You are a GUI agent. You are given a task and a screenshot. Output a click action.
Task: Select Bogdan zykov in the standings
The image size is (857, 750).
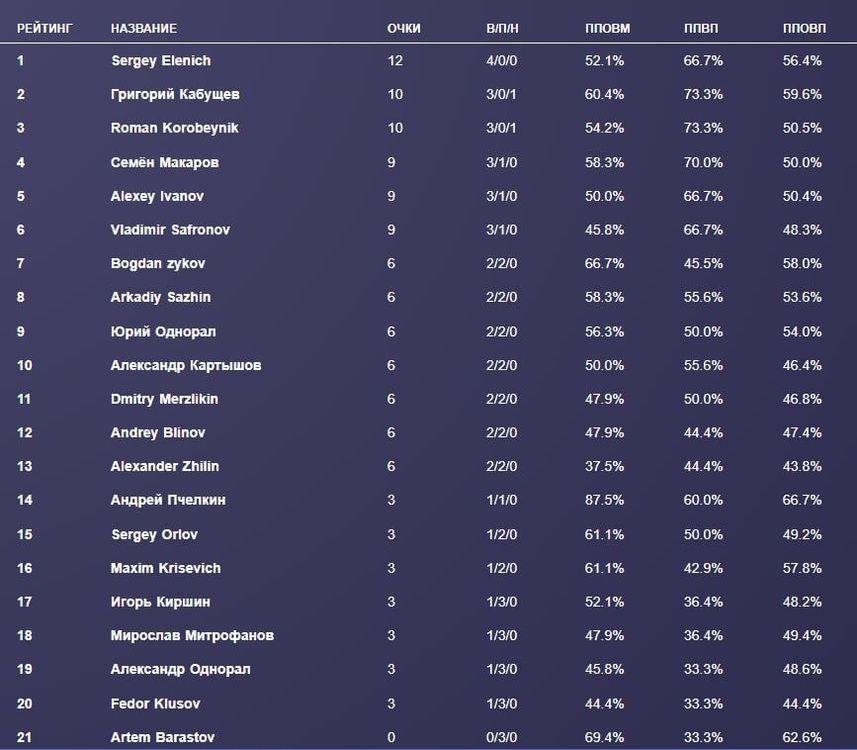tap(160, 264)
